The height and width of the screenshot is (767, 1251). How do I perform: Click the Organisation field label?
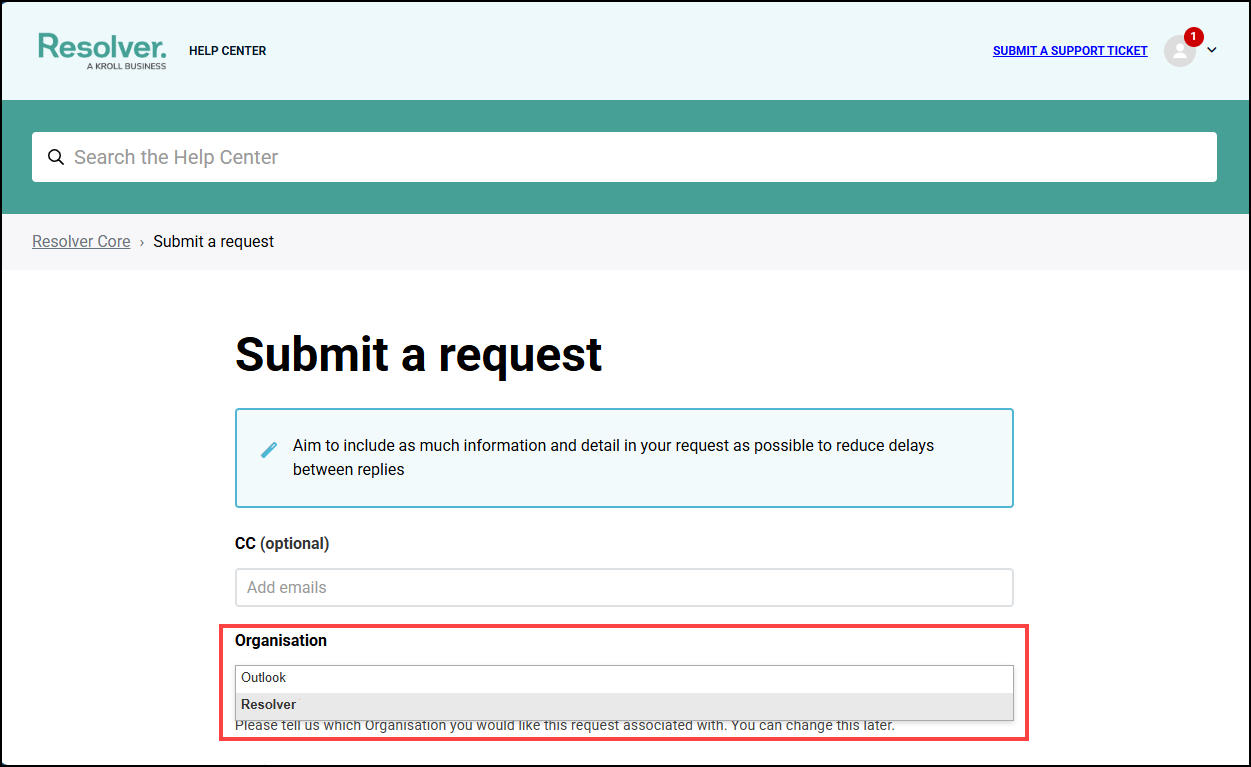click(281, 640)
